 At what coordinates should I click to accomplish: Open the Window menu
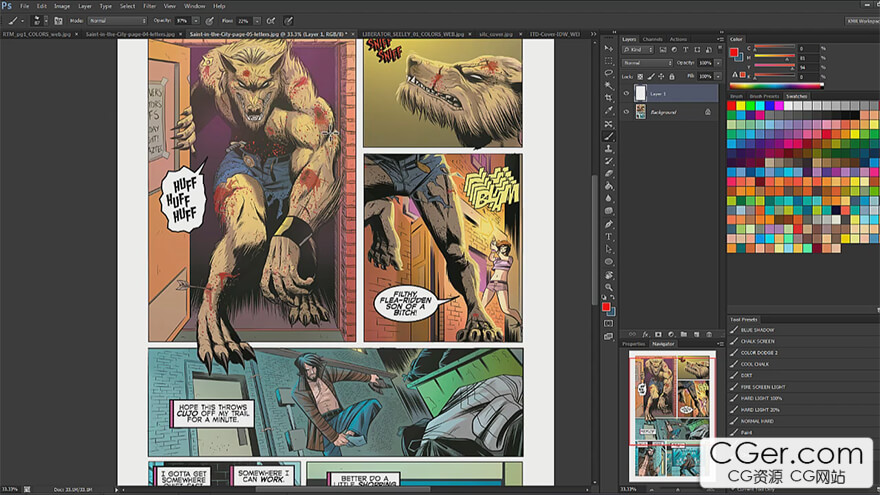(x=195, y=6)
